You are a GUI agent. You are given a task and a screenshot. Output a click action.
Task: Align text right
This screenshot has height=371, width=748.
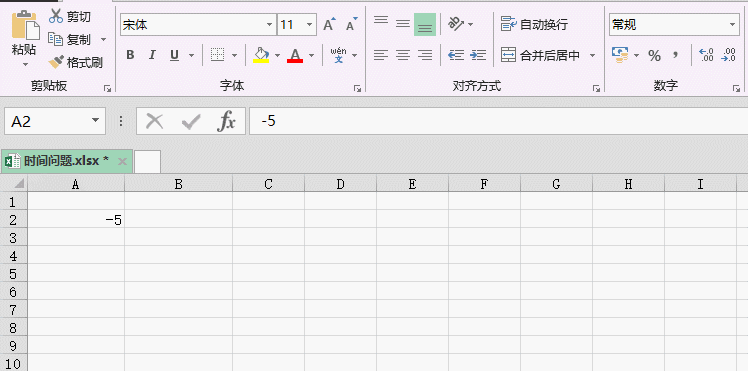(x=425, y=55)
